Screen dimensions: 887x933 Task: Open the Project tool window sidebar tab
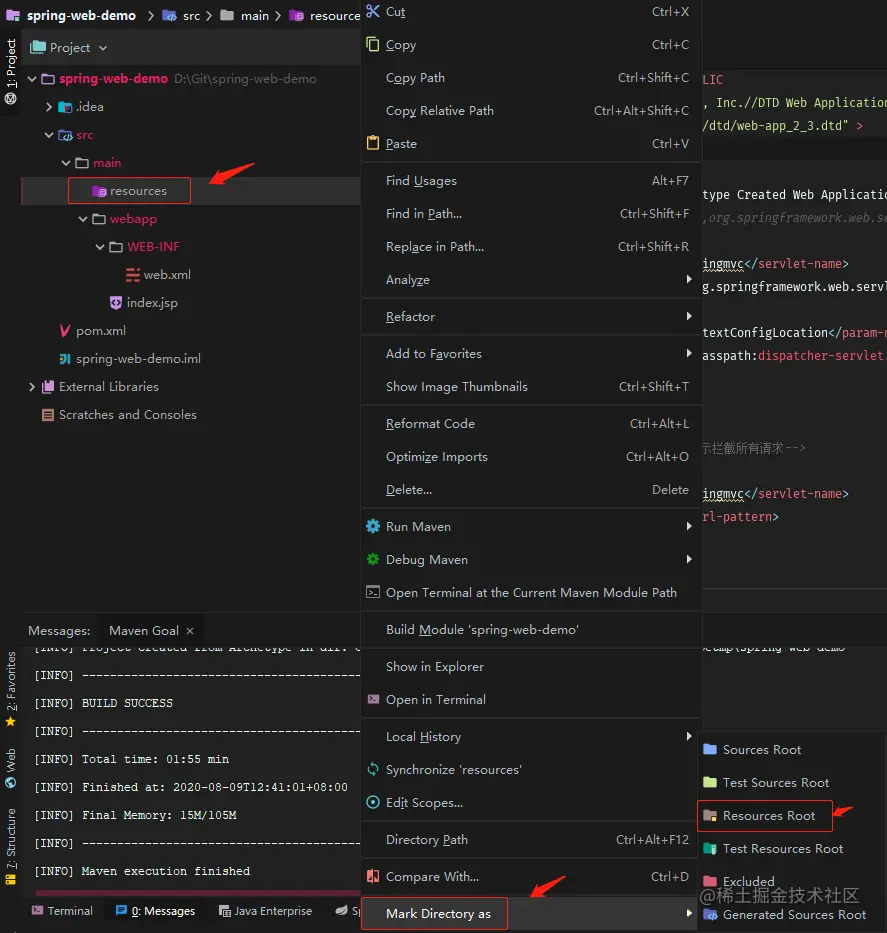(x=10, y=71)
